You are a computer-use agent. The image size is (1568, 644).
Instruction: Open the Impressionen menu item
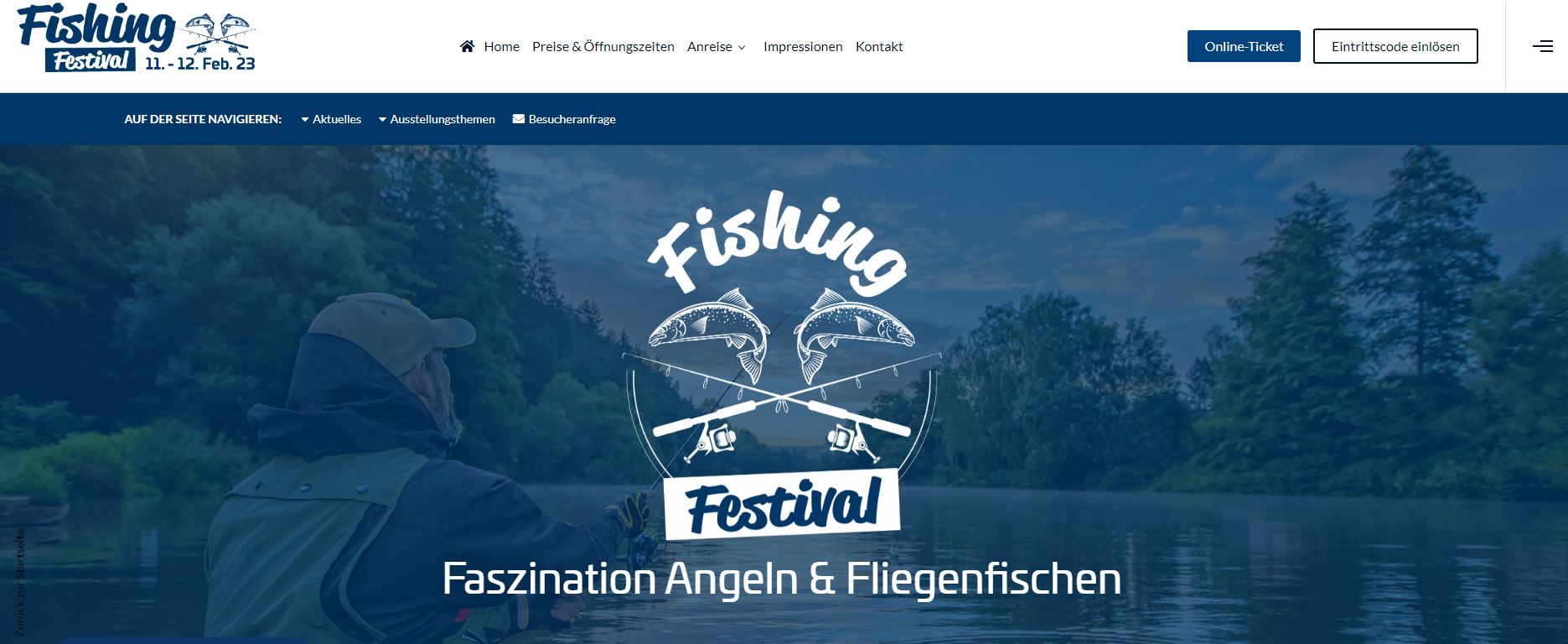pos(803,46)
